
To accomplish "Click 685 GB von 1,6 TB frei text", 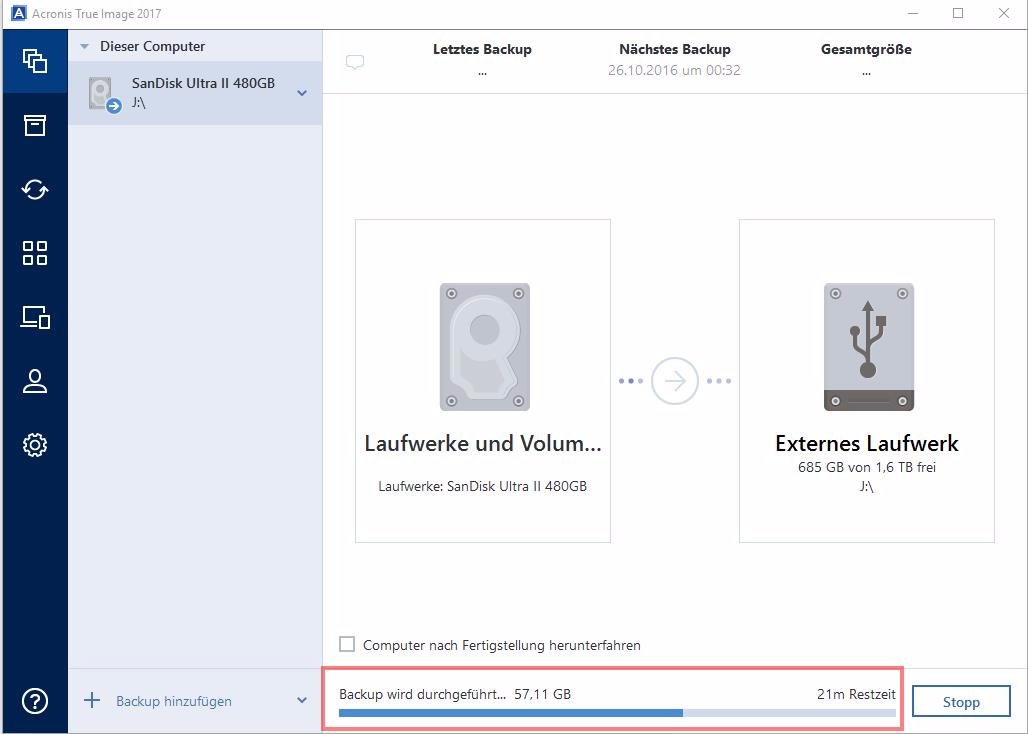I will [x=867, y=467].
